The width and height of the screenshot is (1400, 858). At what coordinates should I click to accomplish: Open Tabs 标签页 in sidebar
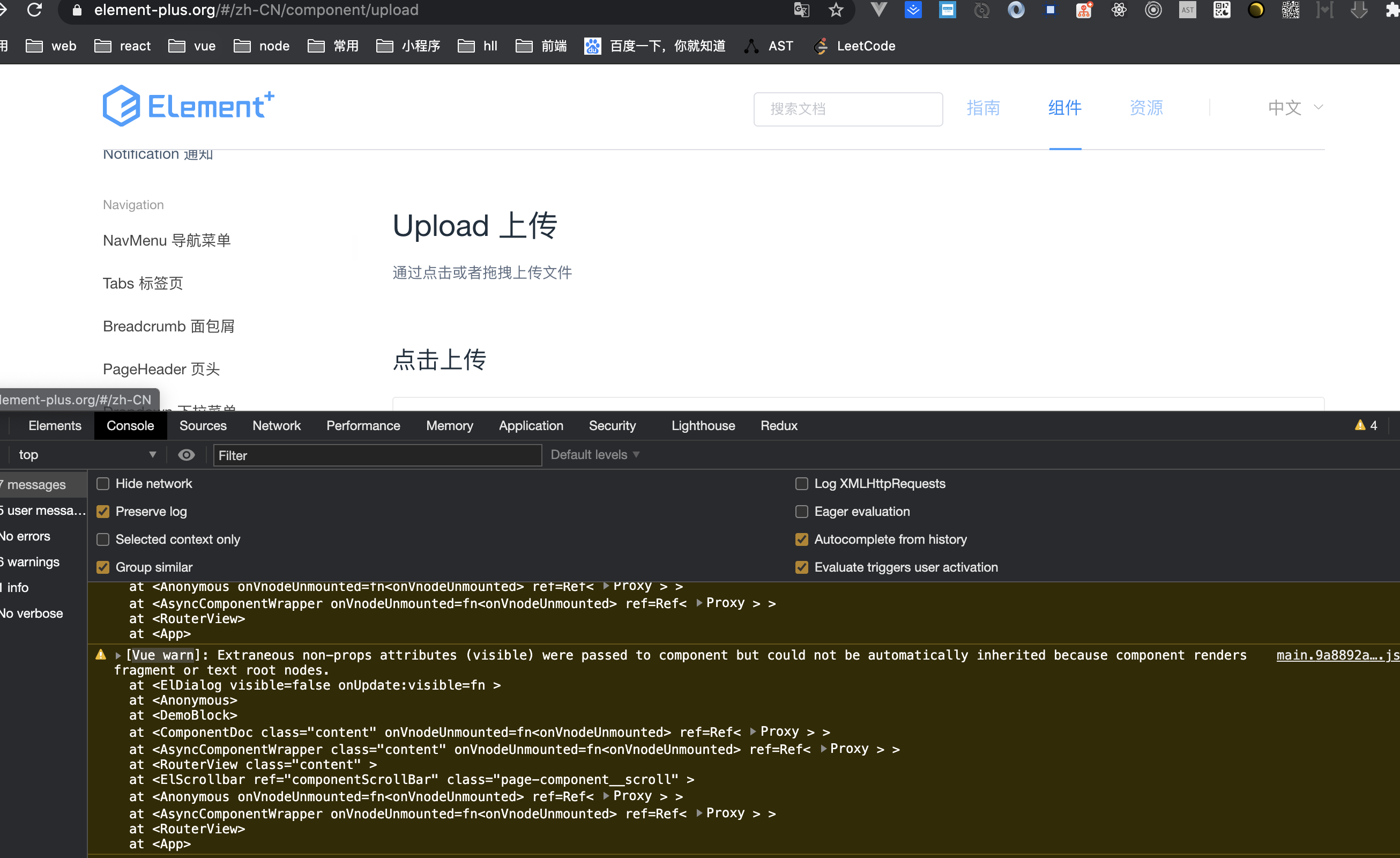(143, 283)
